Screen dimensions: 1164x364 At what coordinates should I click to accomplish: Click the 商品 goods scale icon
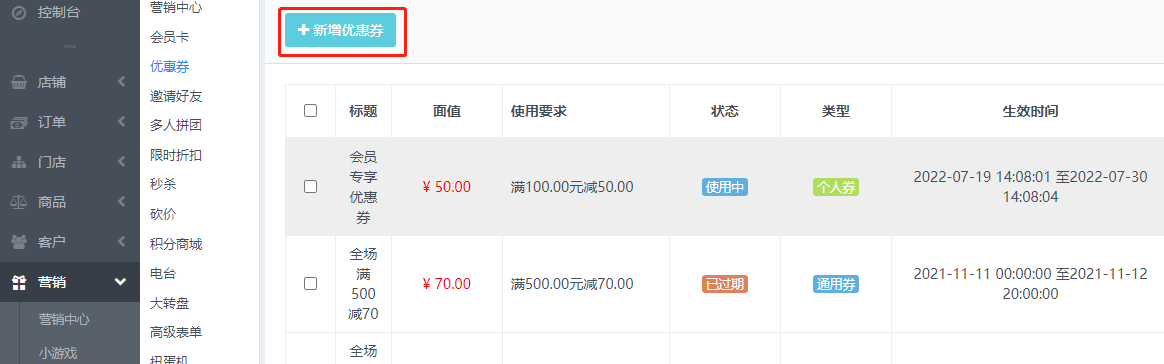(x=19, y=202)
